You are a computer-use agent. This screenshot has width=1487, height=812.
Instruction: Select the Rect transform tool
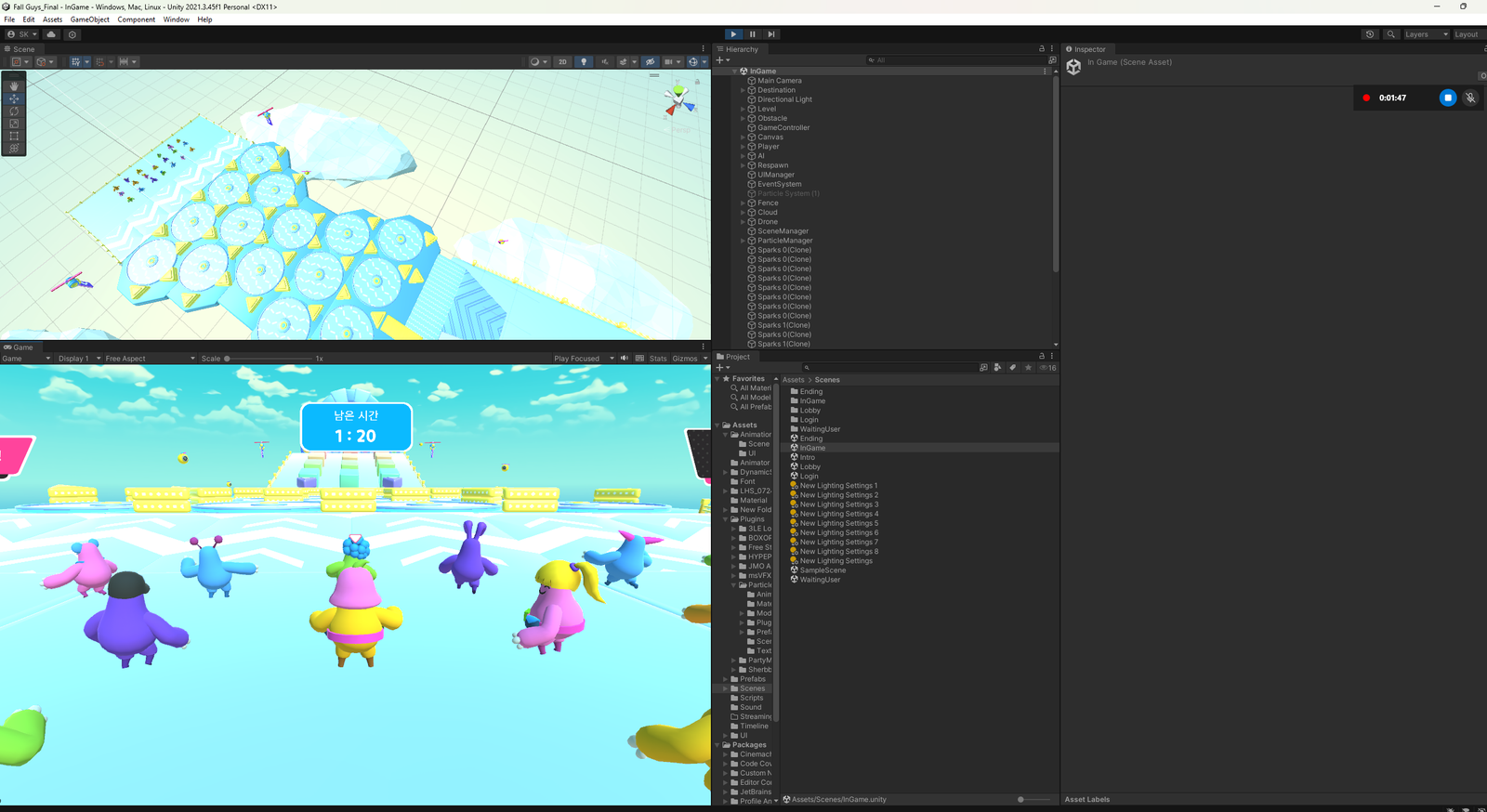(14, 136)
